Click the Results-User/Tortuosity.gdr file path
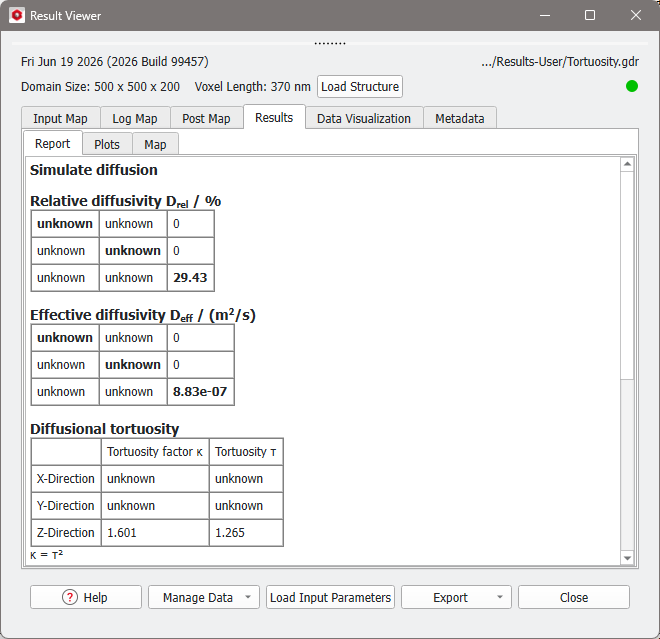Viewport: 660px width, 639px height. pyautogui.click(x=560, y=62)
